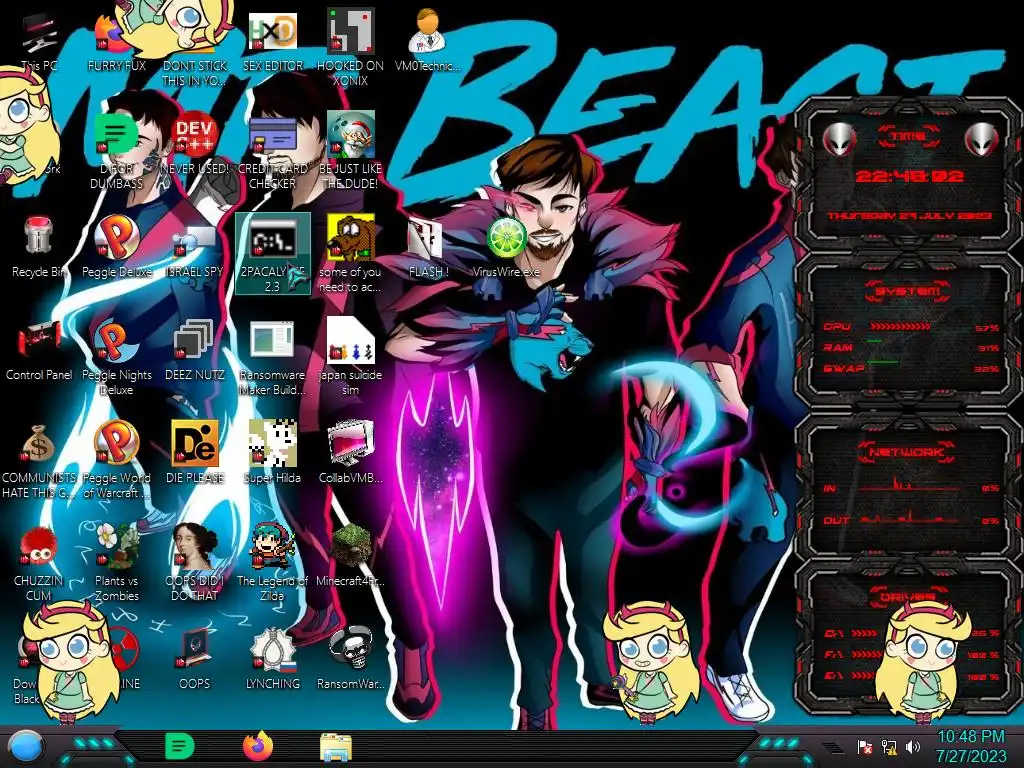Open the HxD hex editor shortcut
1024x768 pixels.
[273, 40]
